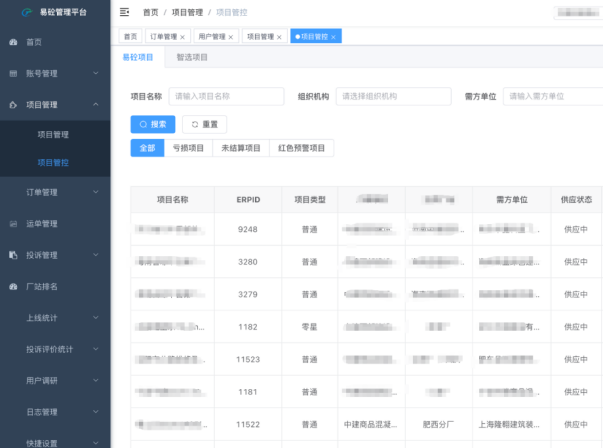
Task: Collapse sidebar with the hamburger icon
Action: [x=124, y=12]
